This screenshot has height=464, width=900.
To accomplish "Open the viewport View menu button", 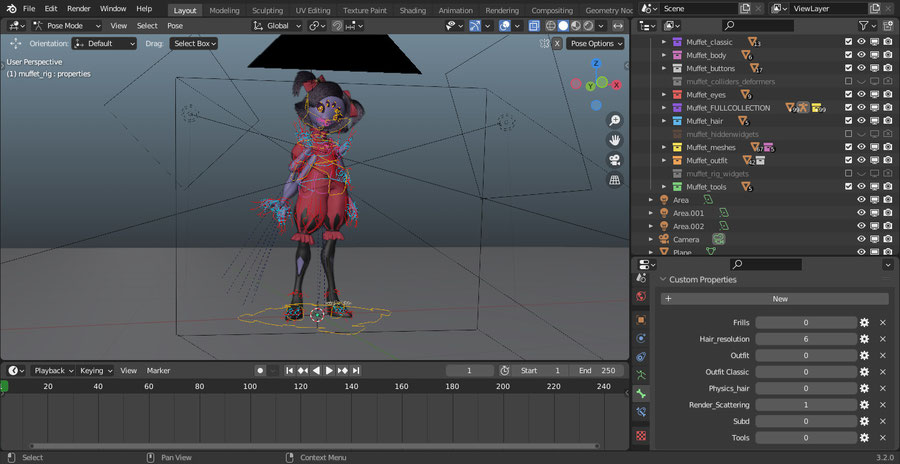I will pyautogui.click(x=119, y=26).
